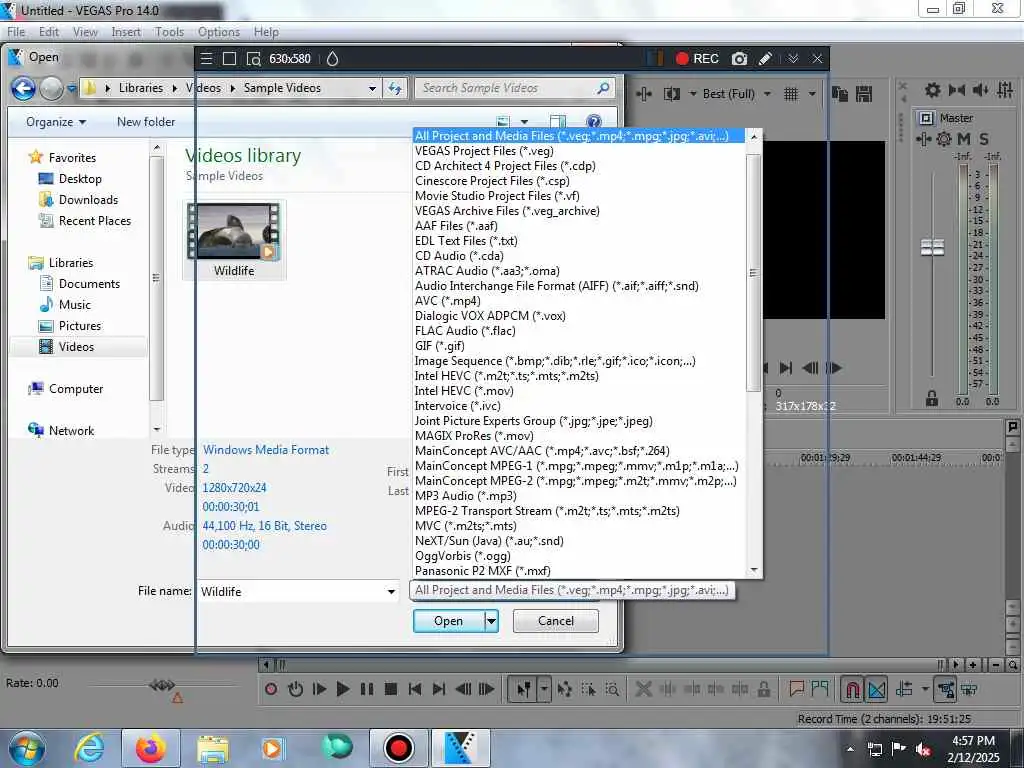This screenshot has width=1024, height=768.
Task: Open the recorder pencil drawing tool
Action: 765,59
